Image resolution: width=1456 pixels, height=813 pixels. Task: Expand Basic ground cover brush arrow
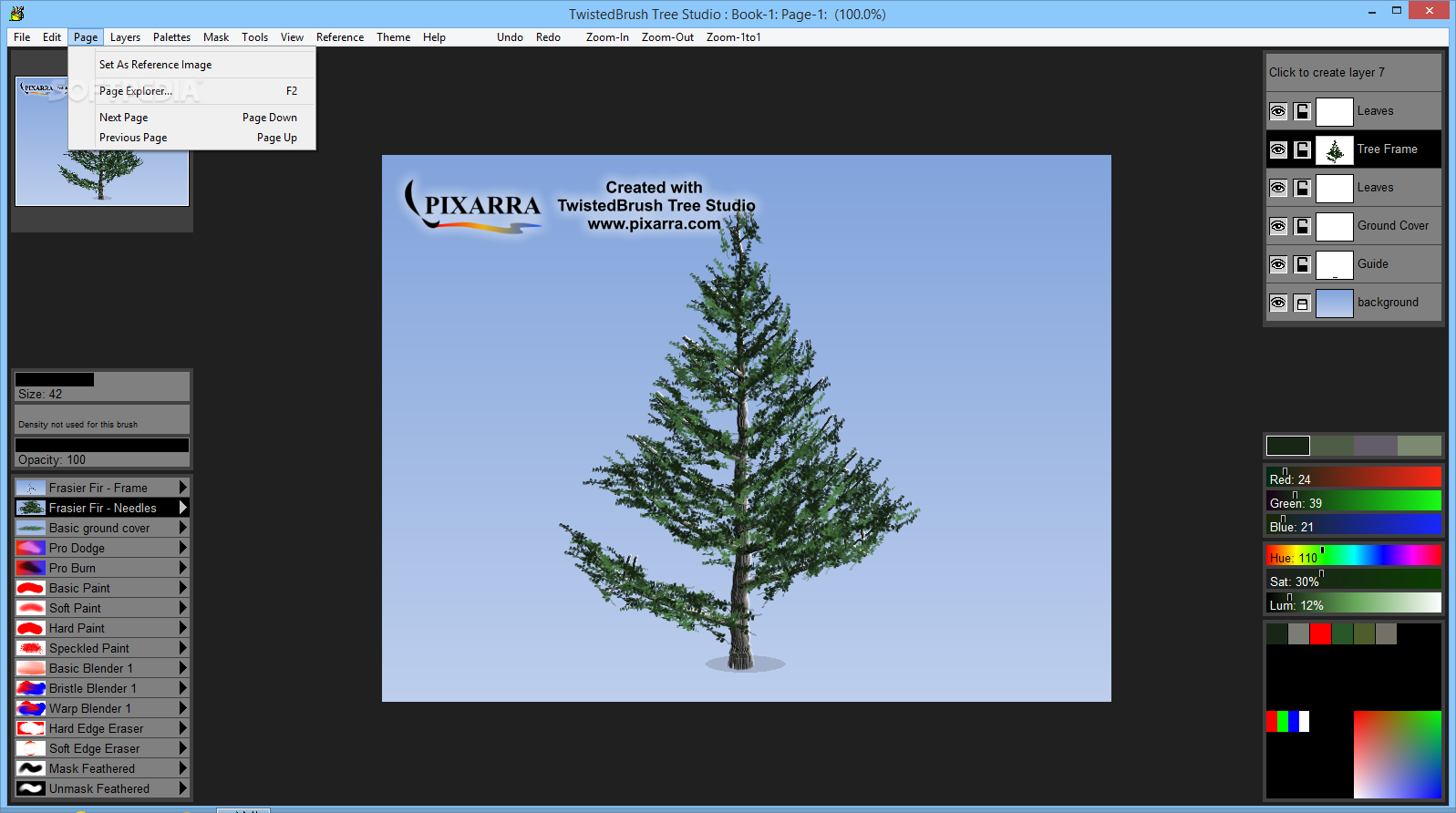click(x=183, y=528)
